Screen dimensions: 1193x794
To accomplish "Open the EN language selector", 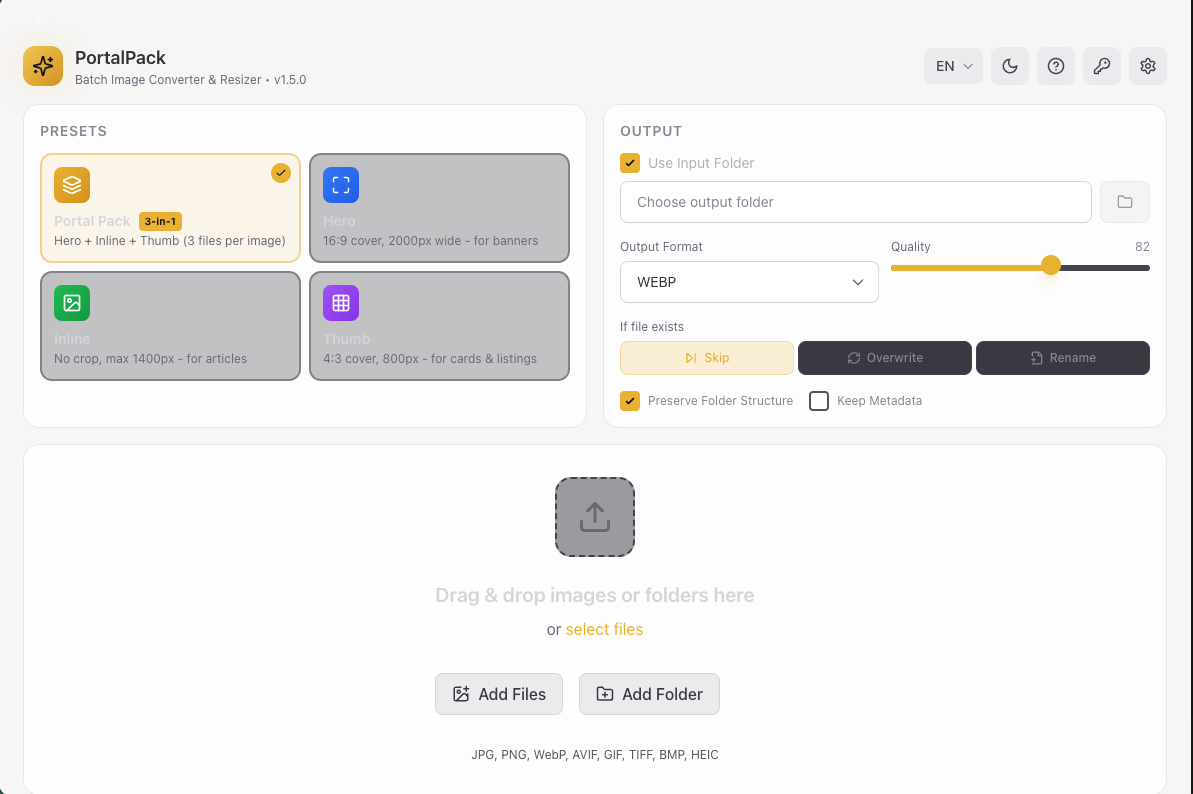I will coord(952,66).
